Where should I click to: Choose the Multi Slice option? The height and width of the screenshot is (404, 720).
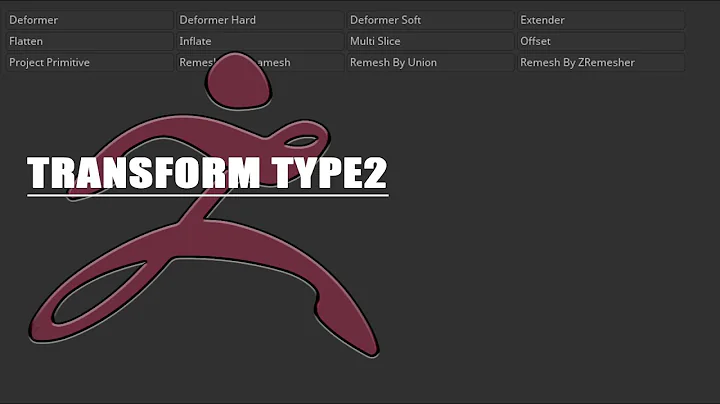point(430,41)
